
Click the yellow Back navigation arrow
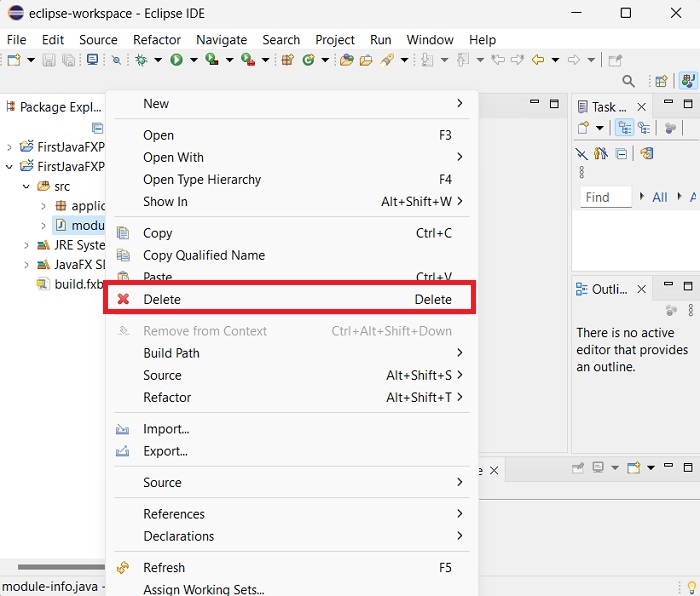click(538, 60)
